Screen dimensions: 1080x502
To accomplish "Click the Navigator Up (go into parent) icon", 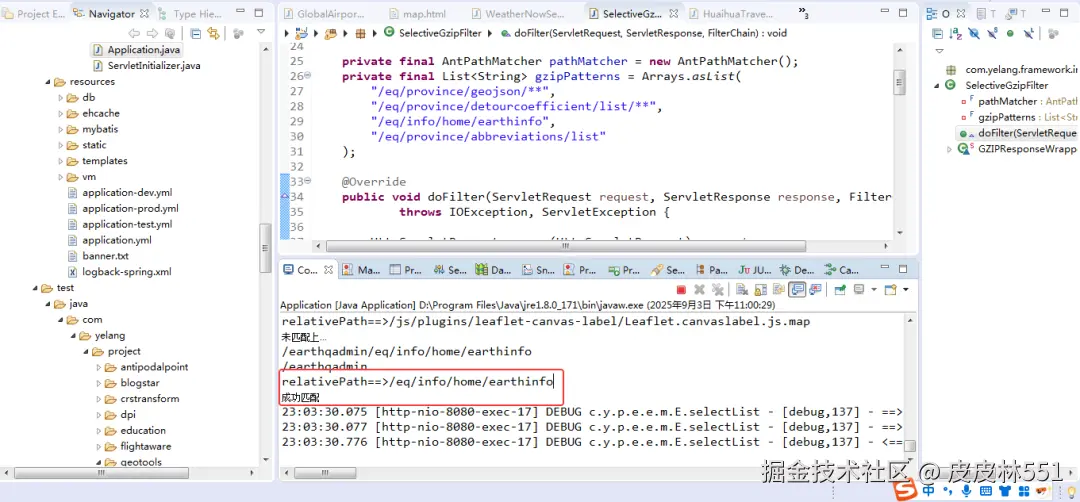I will point(169,33).
